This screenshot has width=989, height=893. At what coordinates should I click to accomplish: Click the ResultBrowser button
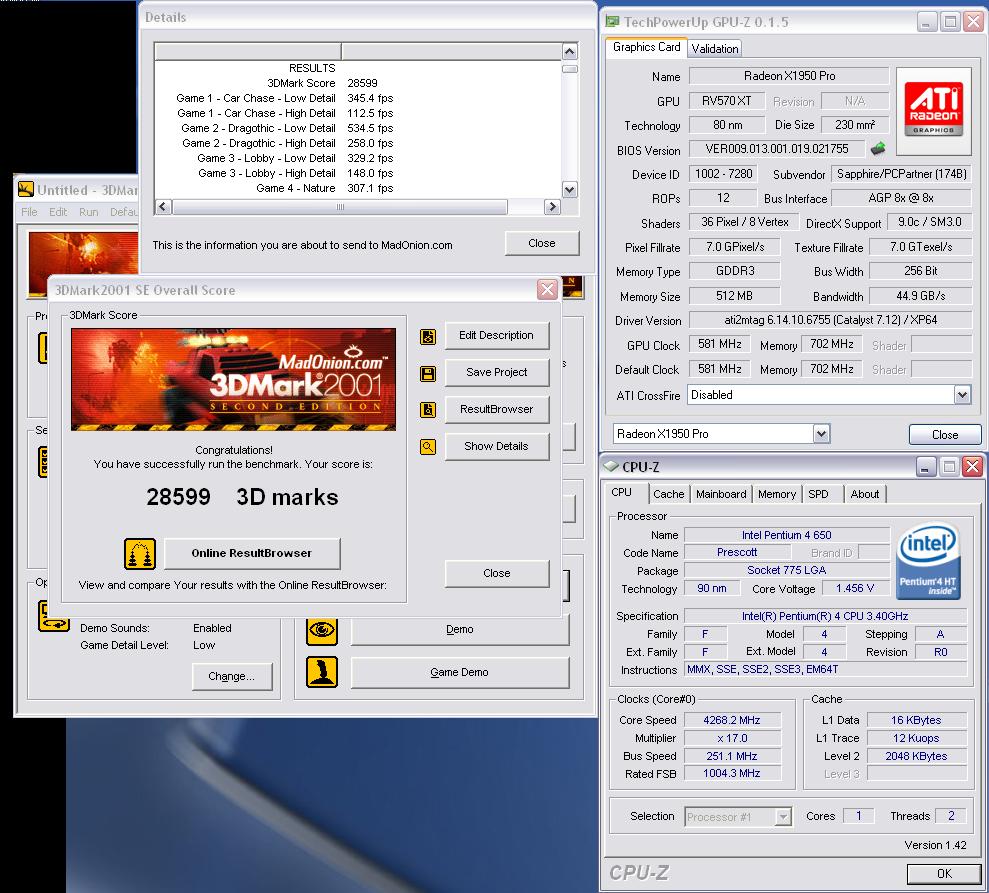(x=496, y=409)
